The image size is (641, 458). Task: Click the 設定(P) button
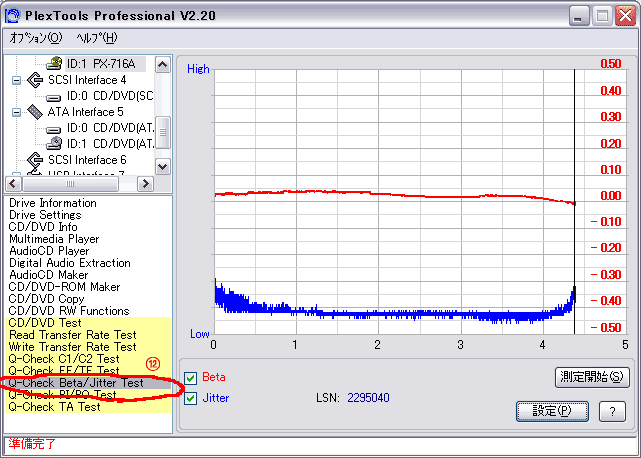click(552, 411)
